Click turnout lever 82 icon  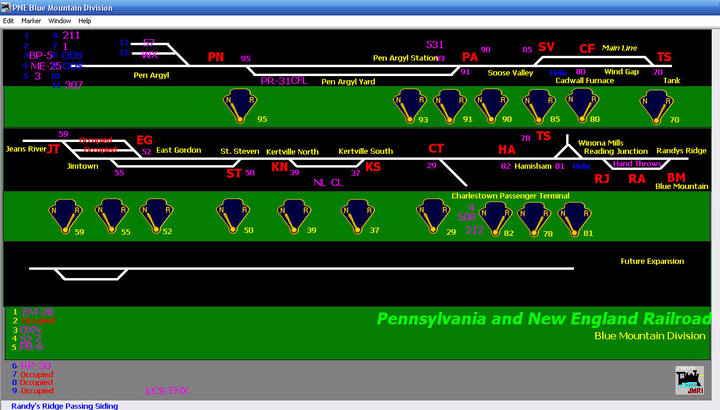click(495, 219)
